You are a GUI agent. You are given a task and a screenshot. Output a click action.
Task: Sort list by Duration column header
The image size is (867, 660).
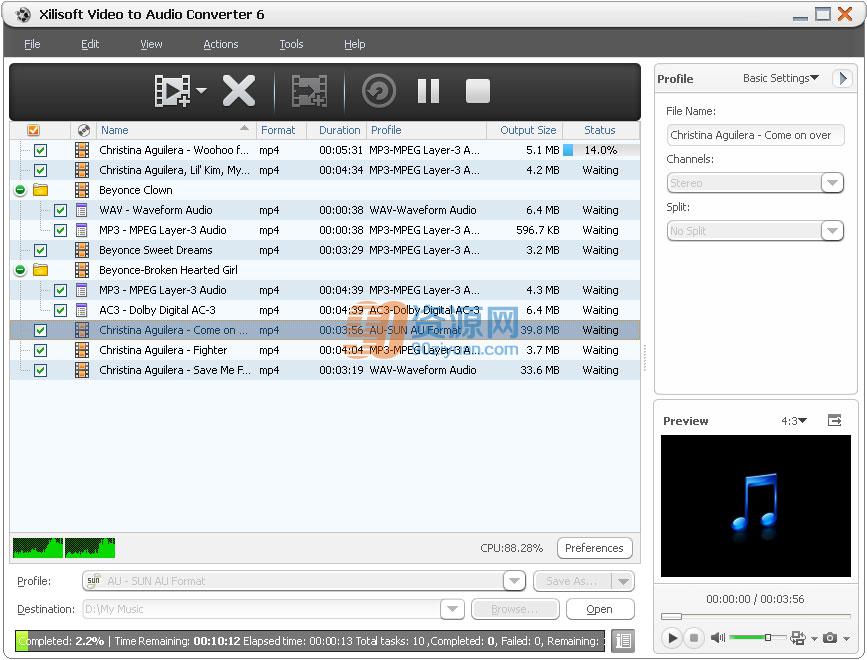[x=339, y=130]
